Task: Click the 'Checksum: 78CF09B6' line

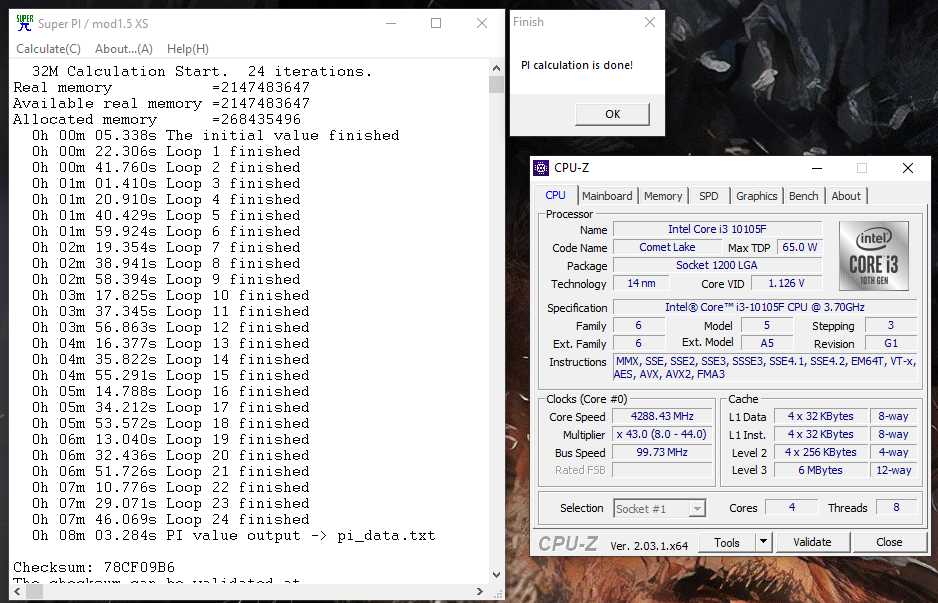Action: 94,567
